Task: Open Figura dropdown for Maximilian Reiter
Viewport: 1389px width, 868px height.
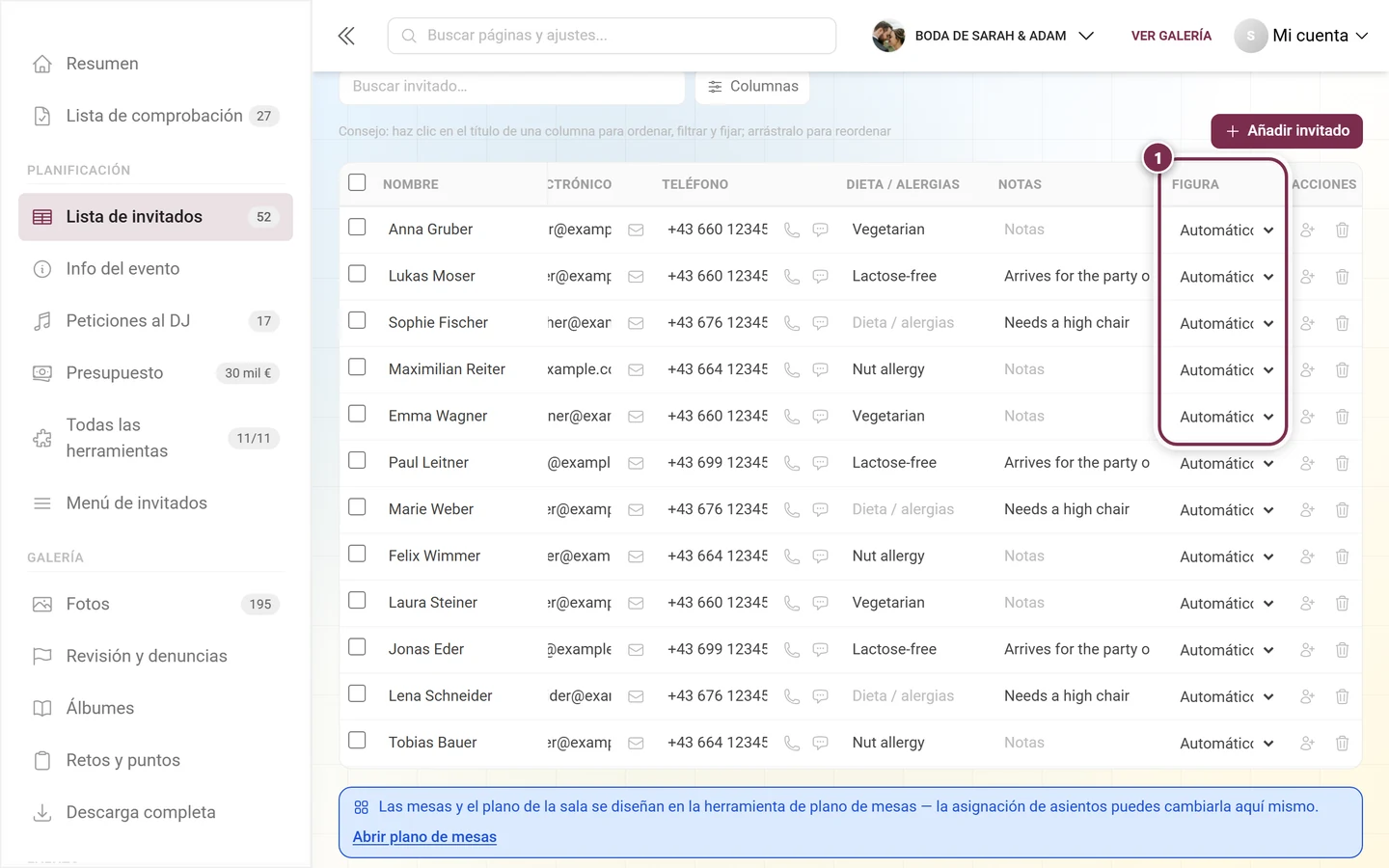Action: point(1225,370)
